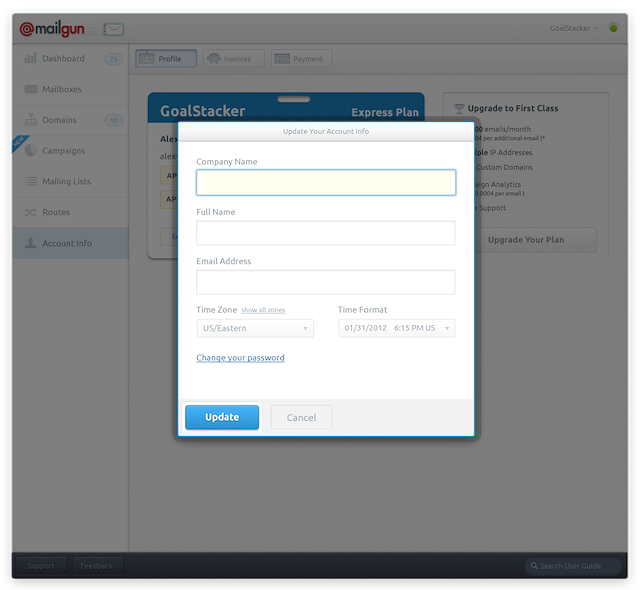Click the Change your password link
Viewport: 640px width, 590px height.
tap(240, 358)
